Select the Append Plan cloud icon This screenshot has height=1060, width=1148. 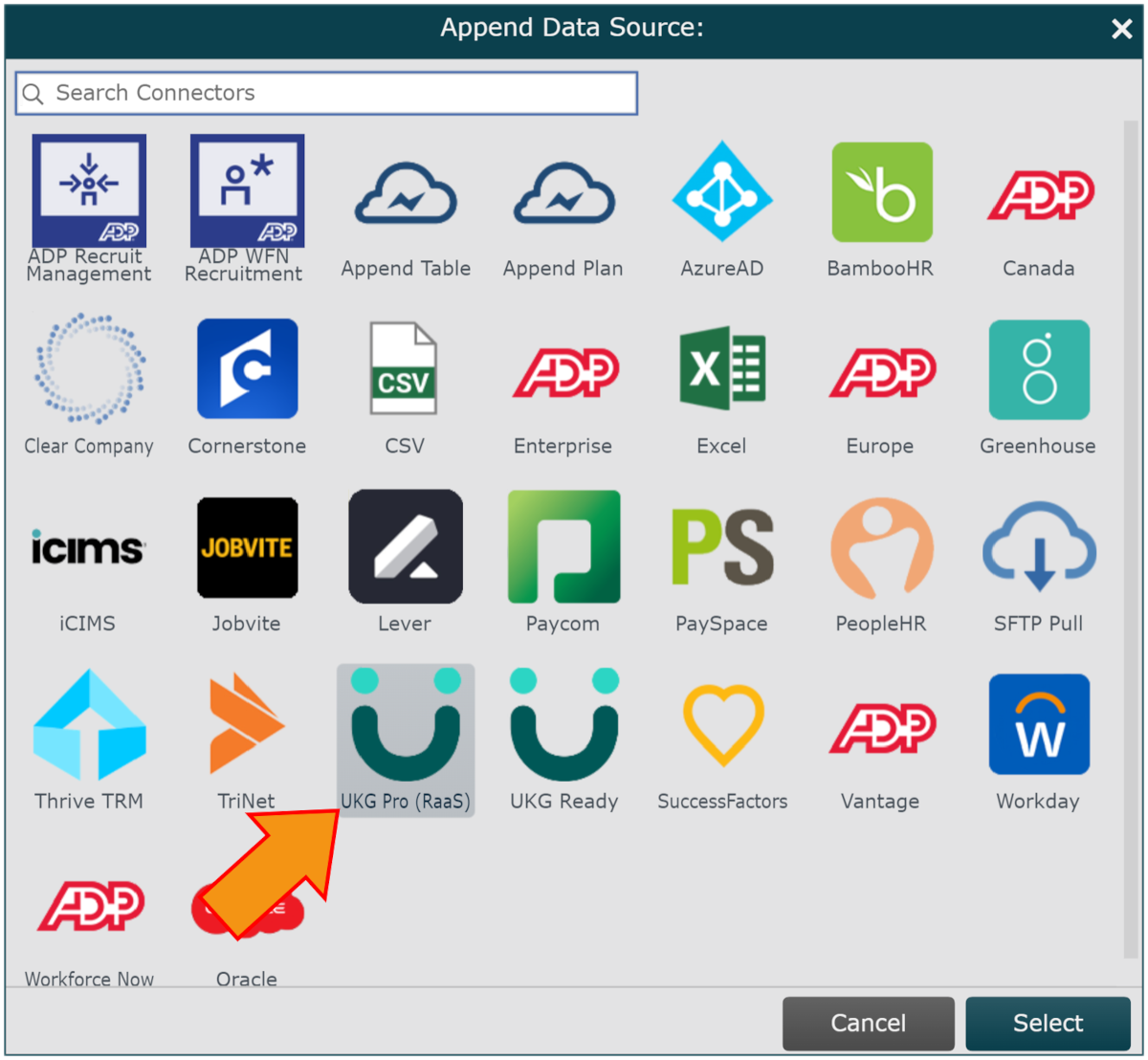pyautogui.click(x=563, y=193)
